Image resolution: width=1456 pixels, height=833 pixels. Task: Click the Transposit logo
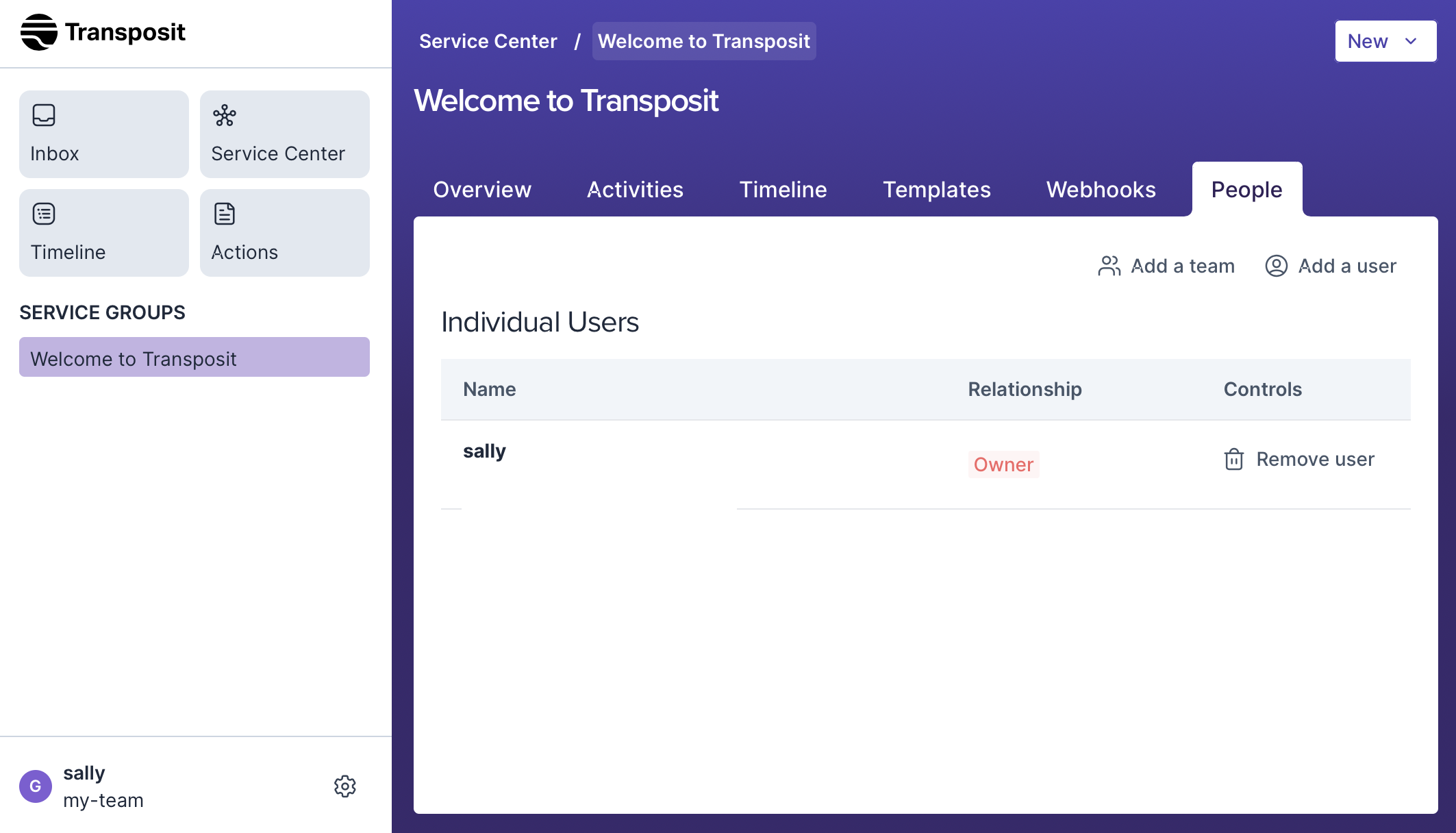click(x=103, y=32)
